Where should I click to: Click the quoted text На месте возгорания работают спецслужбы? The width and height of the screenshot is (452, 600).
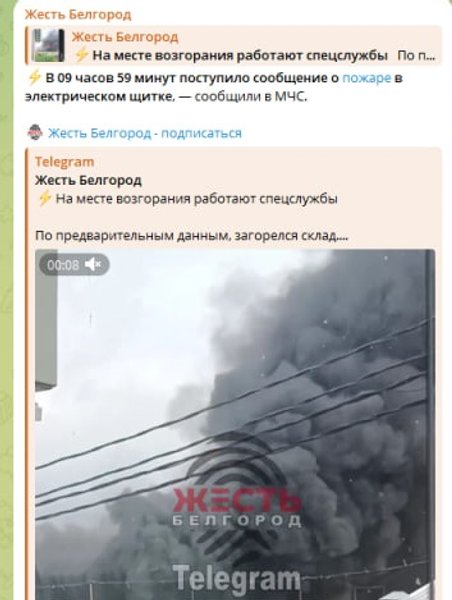240,56
